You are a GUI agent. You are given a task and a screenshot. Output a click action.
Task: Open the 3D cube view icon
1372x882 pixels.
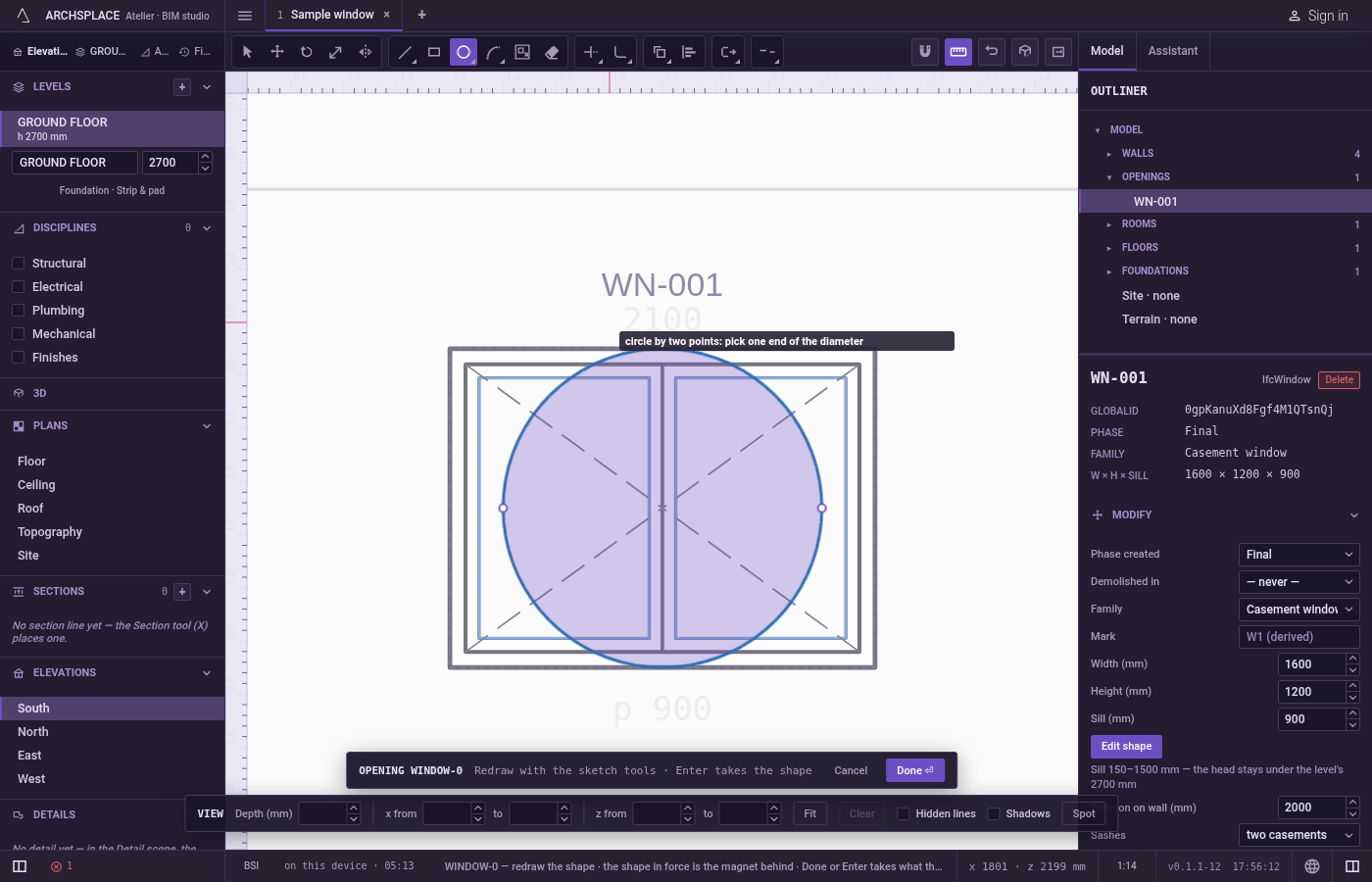pos(1025,51)
